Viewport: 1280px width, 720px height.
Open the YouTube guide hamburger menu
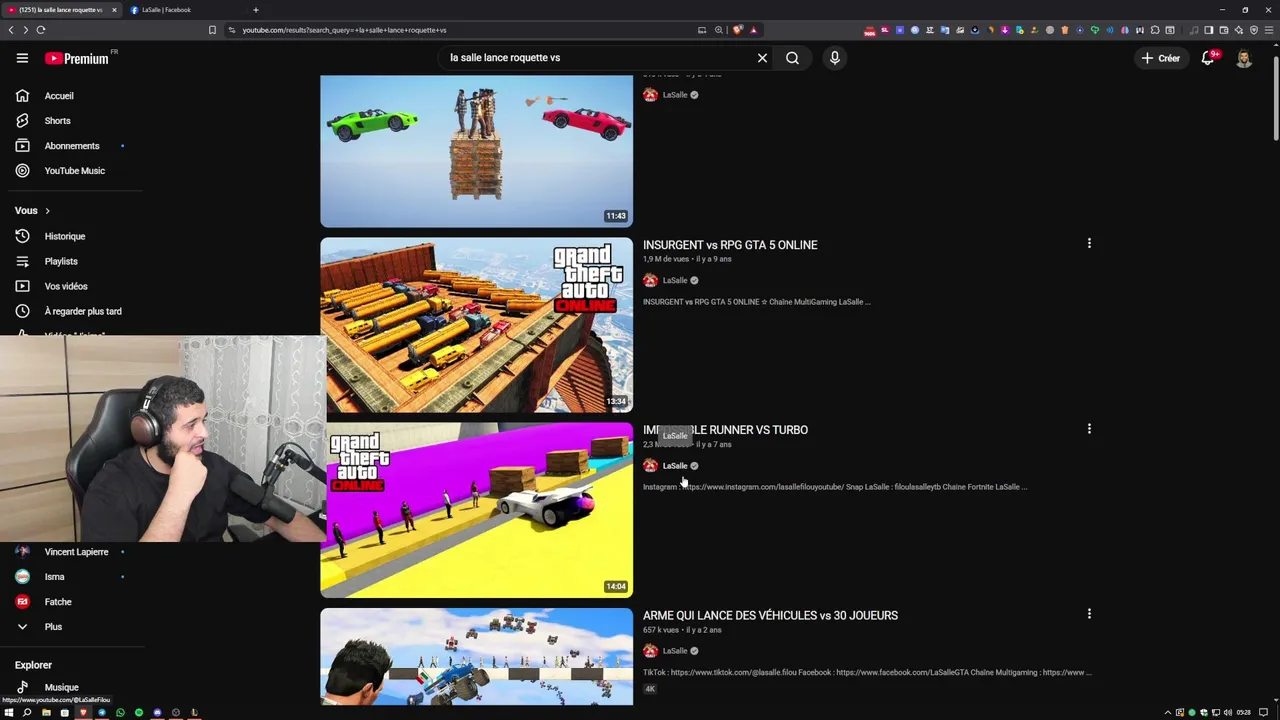tap(22, 58)
